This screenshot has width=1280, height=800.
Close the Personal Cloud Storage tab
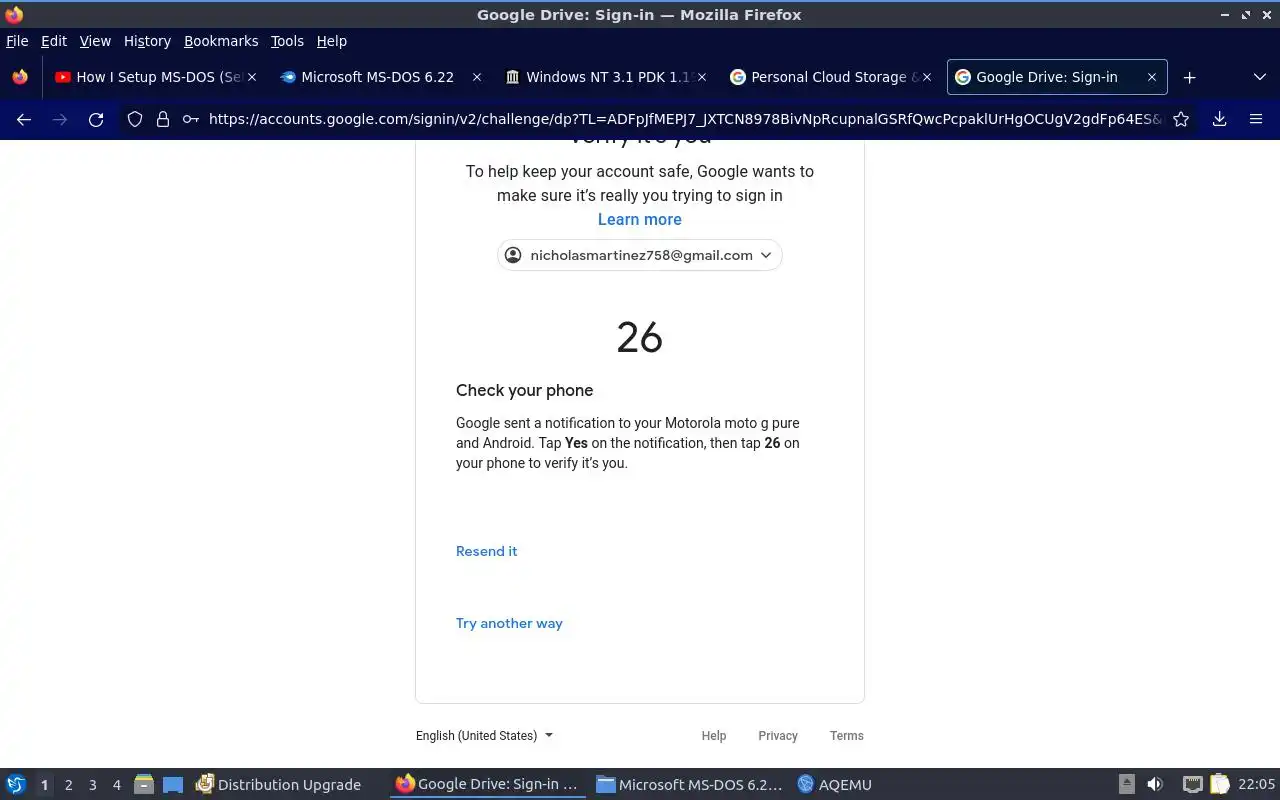click(x=927, y=77)
